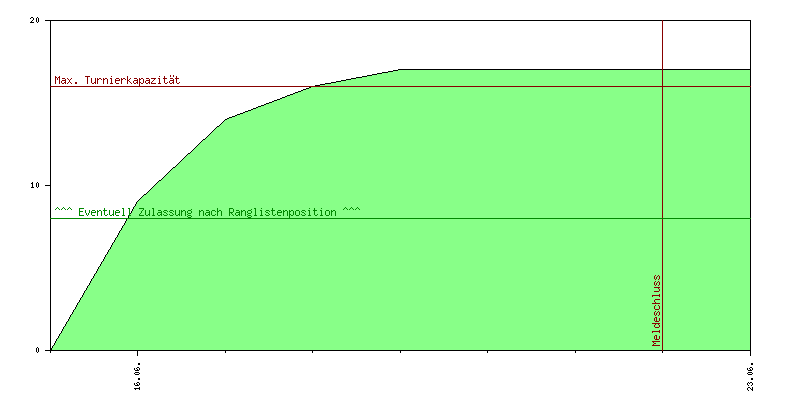The width and height of the screenshot is (800, 400).
Task: Click the "Max. Turnierkapazität" label
Action: [110, 80]
